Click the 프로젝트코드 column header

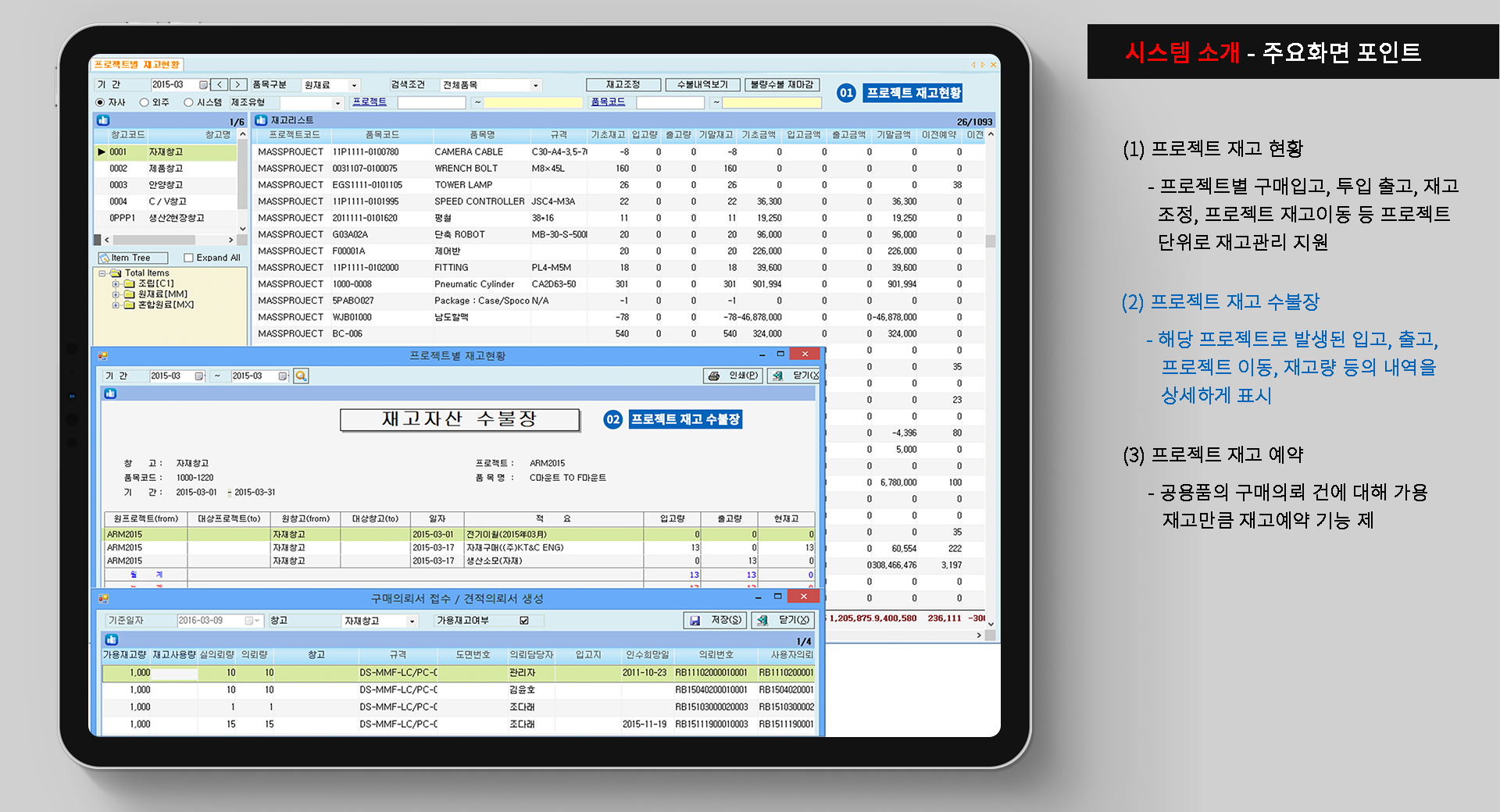coord(295,135)
